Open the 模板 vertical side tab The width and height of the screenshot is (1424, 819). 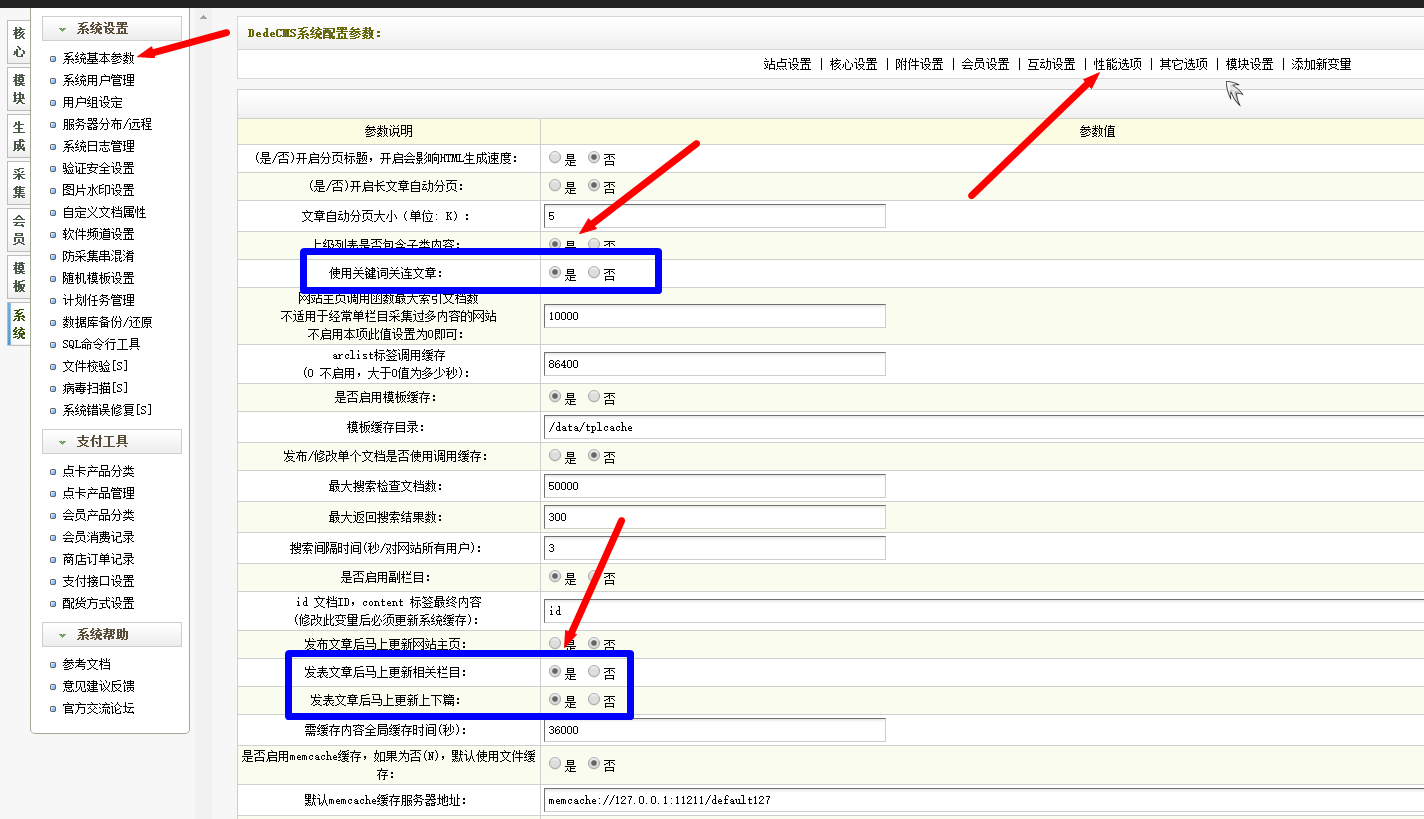pyautogui.click(x=18, y=278)
